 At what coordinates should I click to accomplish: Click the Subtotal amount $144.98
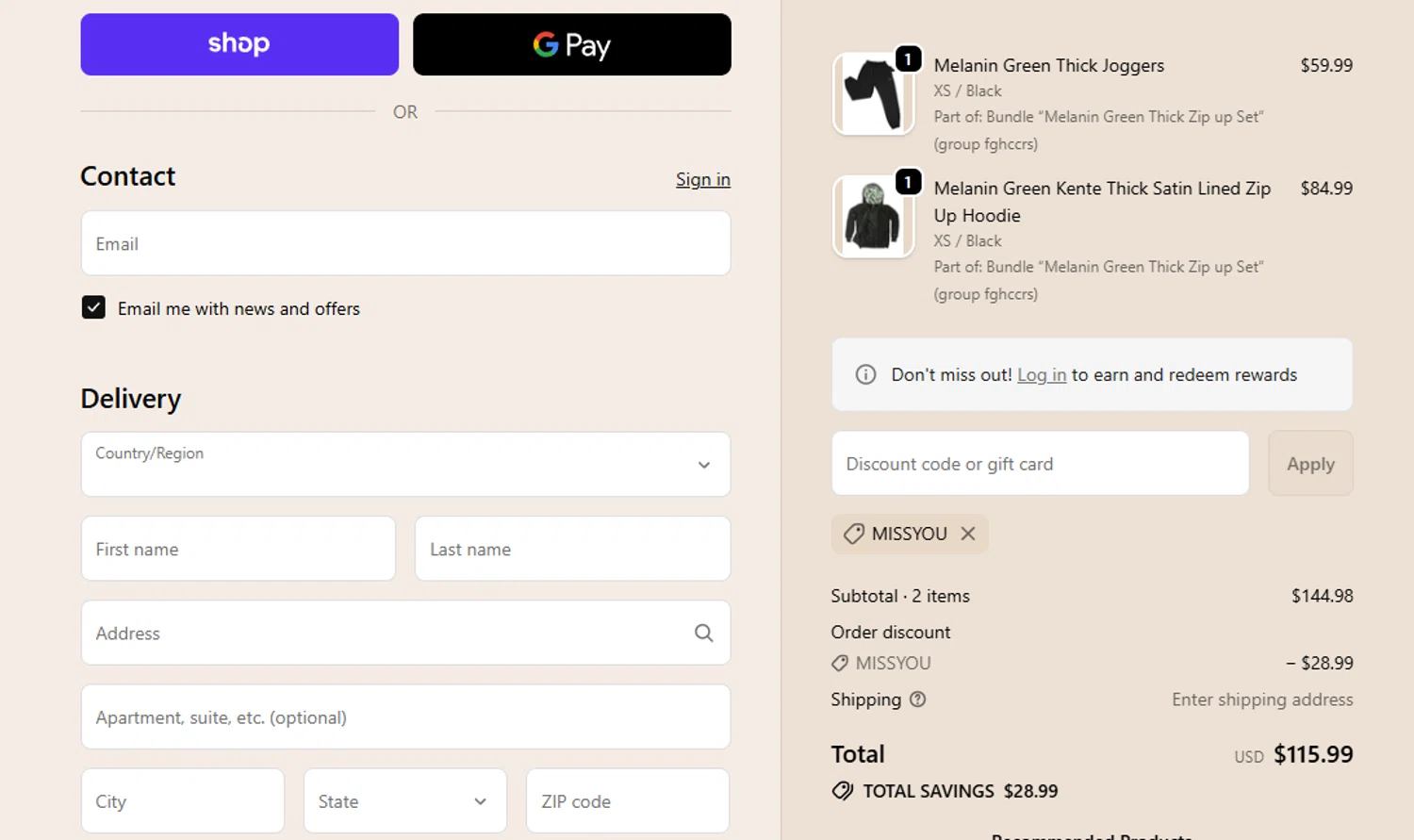(x=1322, y=595)
